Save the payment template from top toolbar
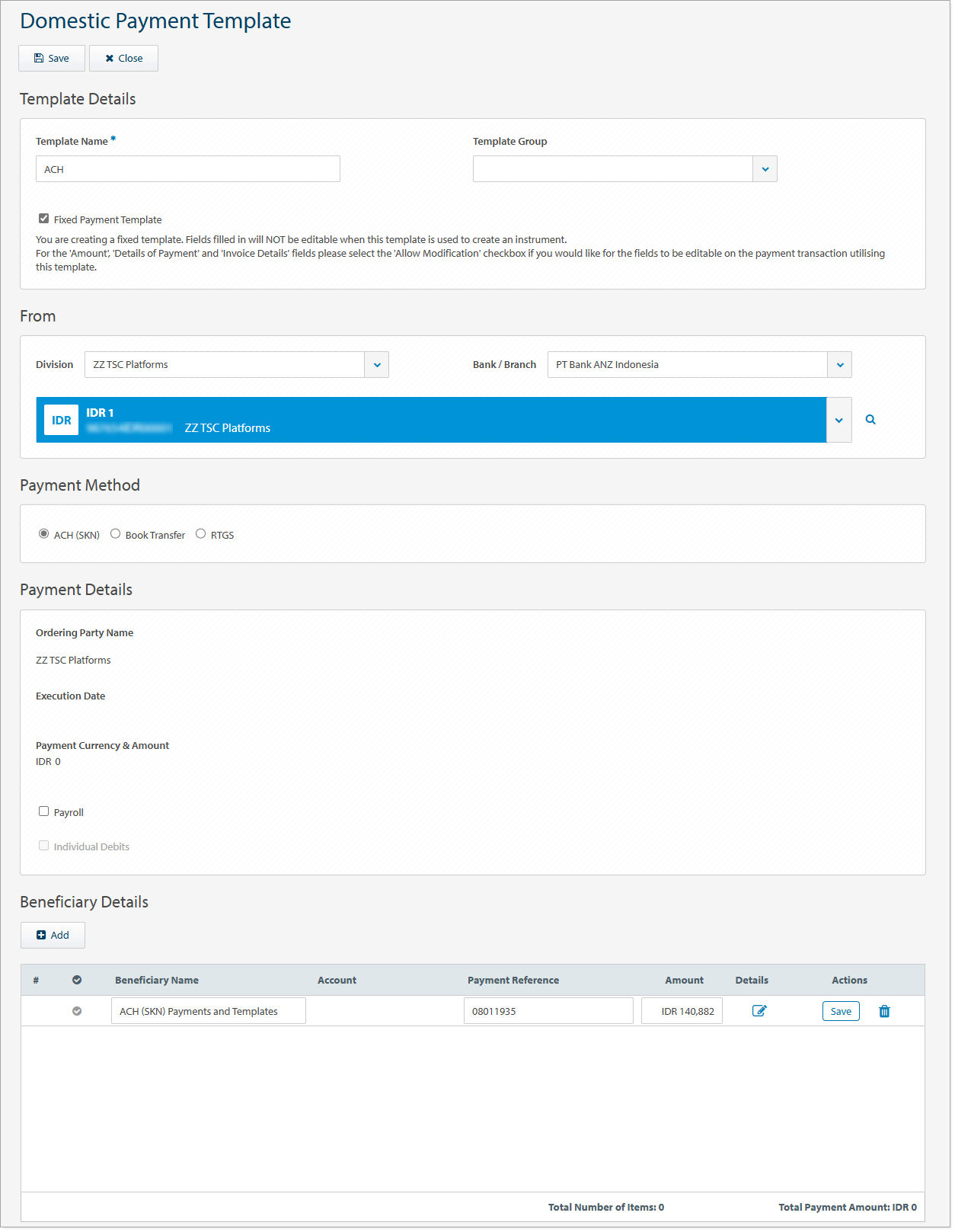955x1232 pixels. 52,59
